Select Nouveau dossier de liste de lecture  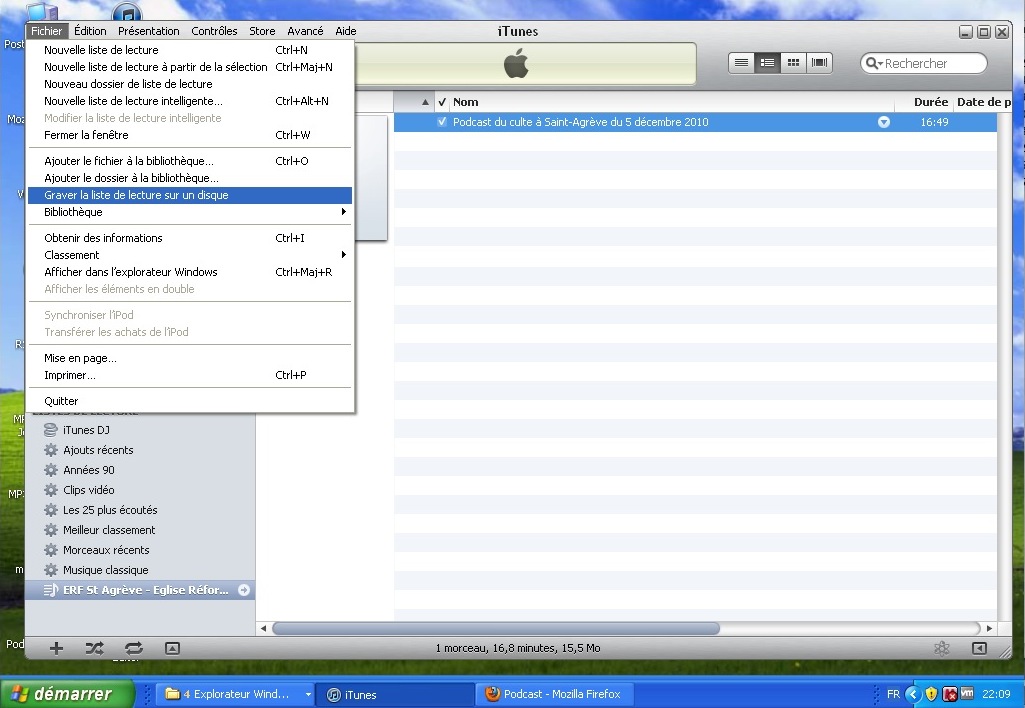click(x=190, y=84)
